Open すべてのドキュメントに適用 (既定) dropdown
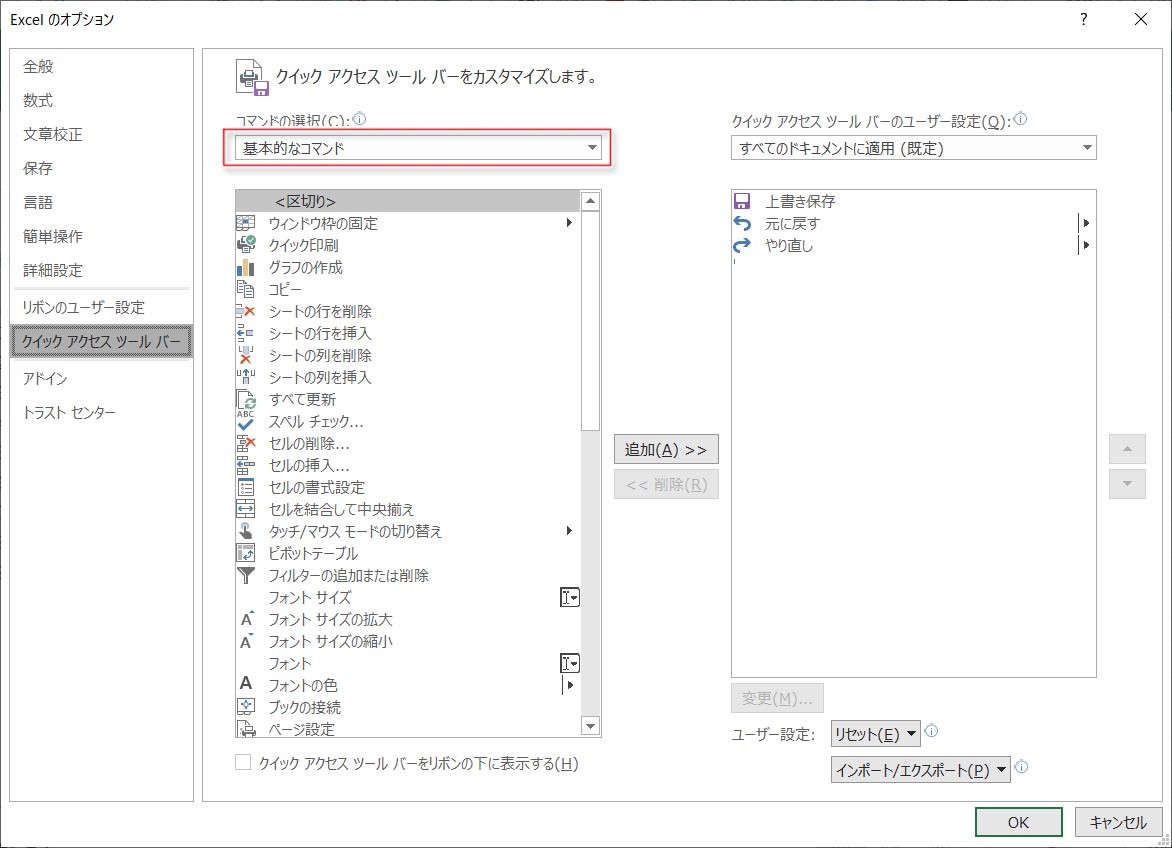This screenshot has width=1172, height=848. pos(913,148)
